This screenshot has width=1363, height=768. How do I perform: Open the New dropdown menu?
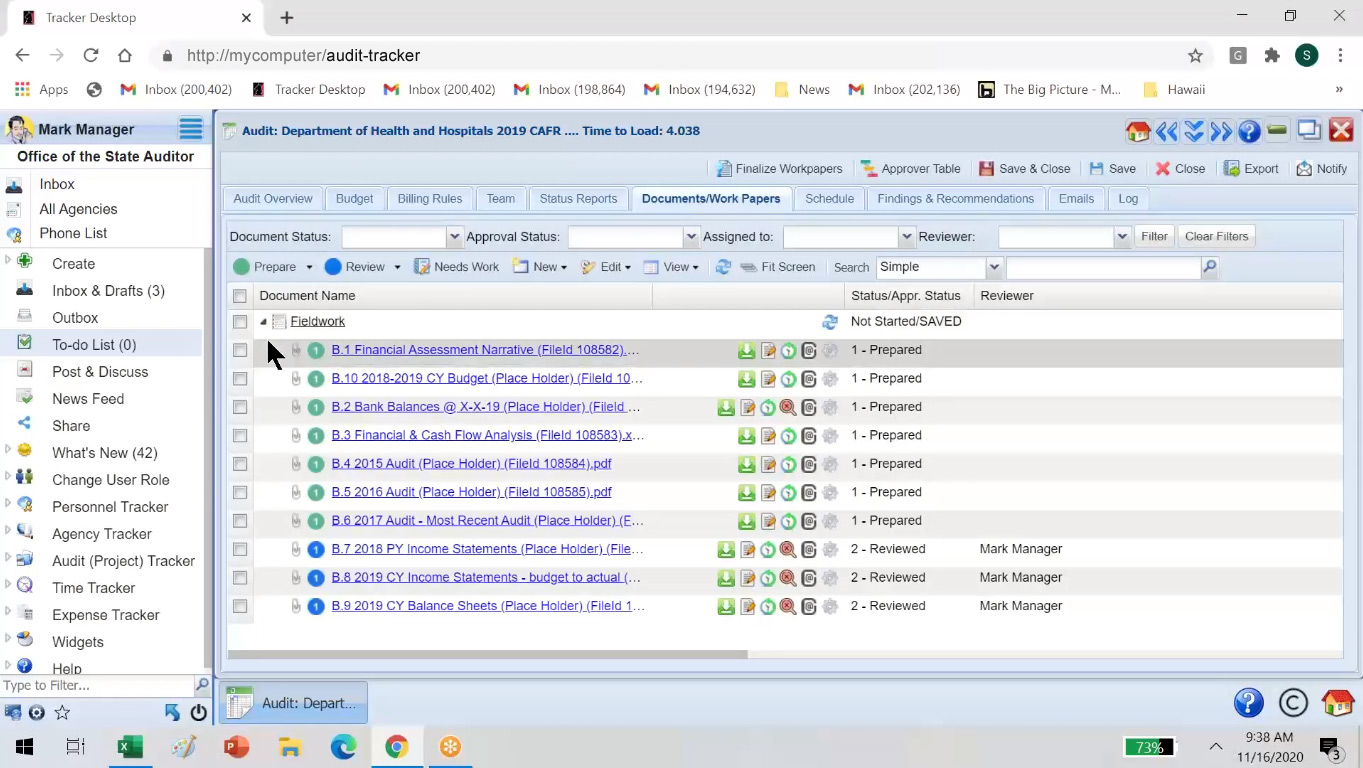point(540,267)
